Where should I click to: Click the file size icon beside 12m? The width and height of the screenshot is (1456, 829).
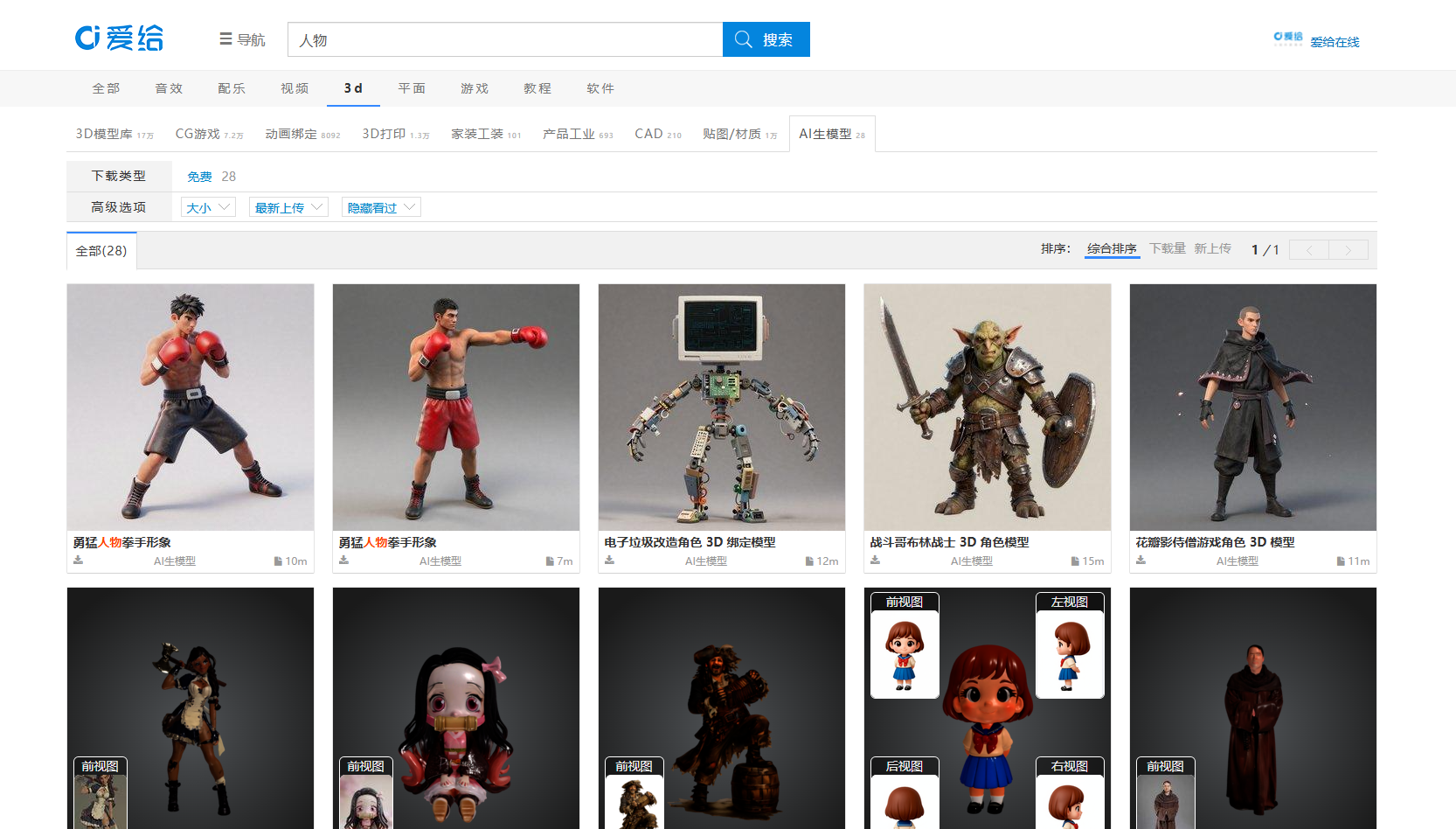pos(809,561)
